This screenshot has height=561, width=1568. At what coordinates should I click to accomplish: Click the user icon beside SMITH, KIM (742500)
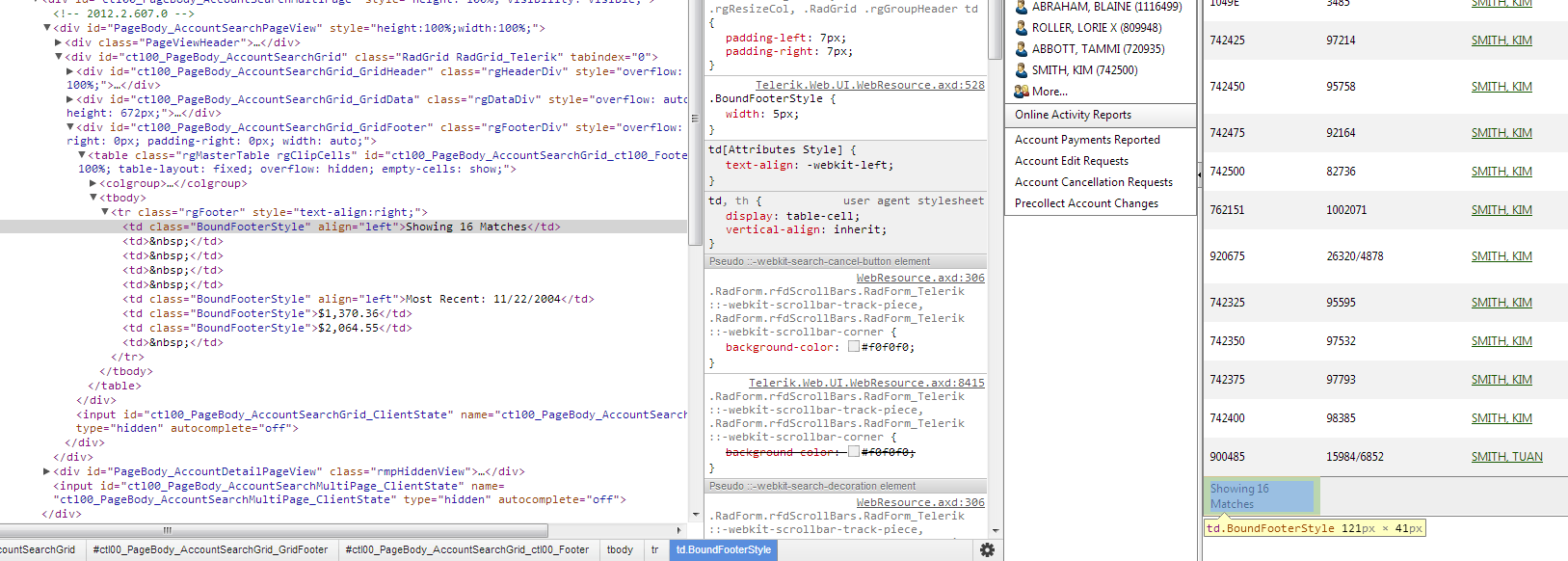click(x=1022, y=70)
